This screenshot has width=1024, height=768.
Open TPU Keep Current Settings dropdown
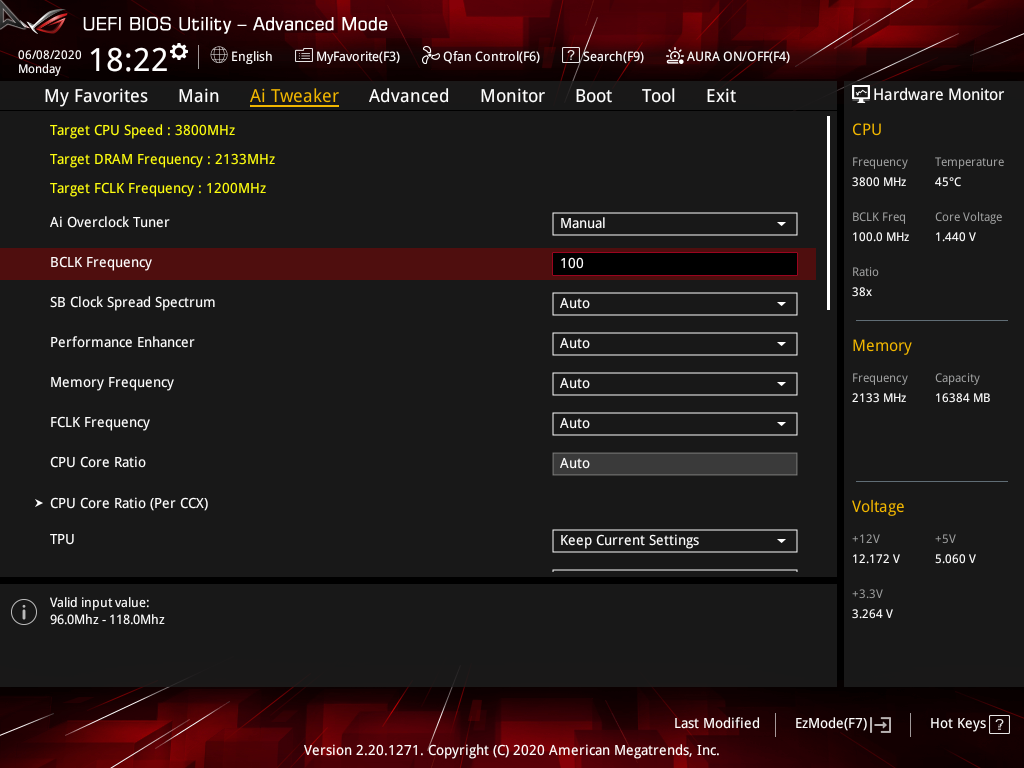(675, 541)
